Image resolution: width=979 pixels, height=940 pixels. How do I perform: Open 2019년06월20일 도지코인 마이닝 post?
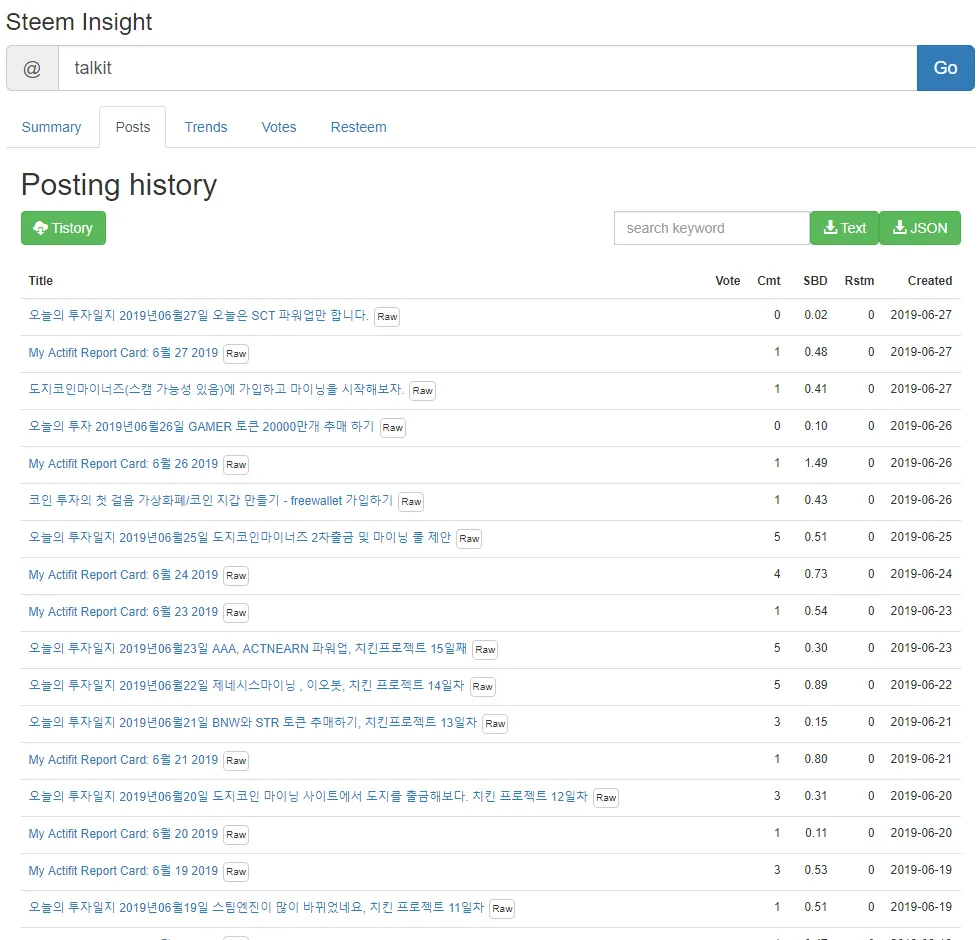pos(308,796)
